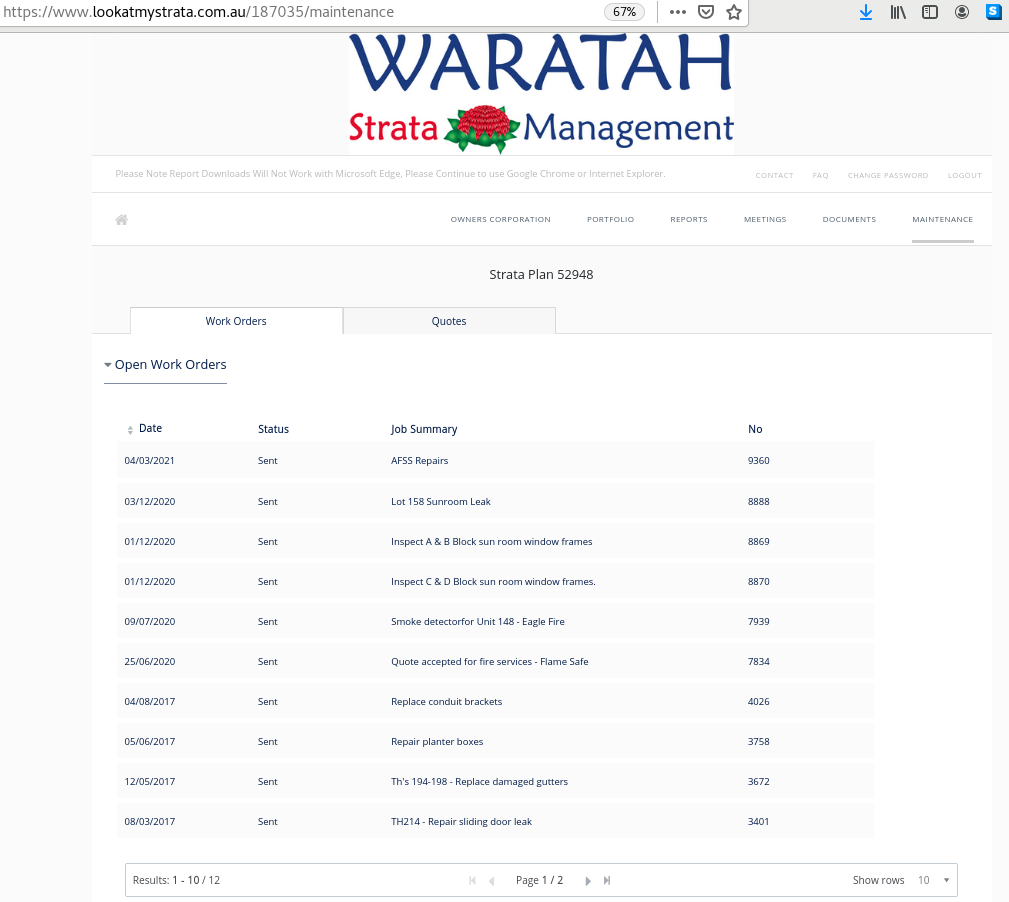This screenshot has width=1009, height=902.
Task: Click work order number 3401
Action: (759, 822)
